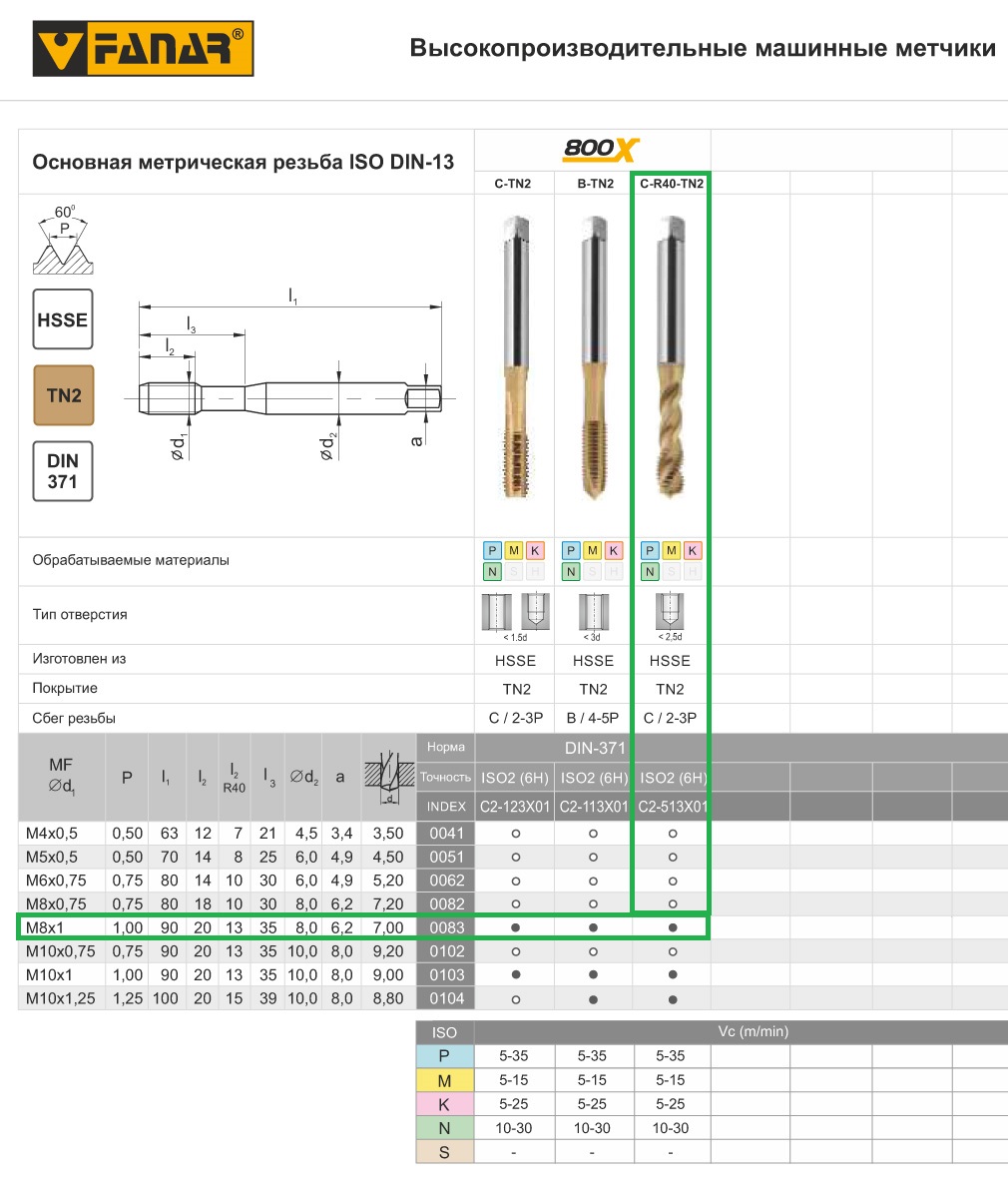Click the hole type icon labeled < 2,5d
This screenshot has height=1190, width=1008.
pos(670,612)
